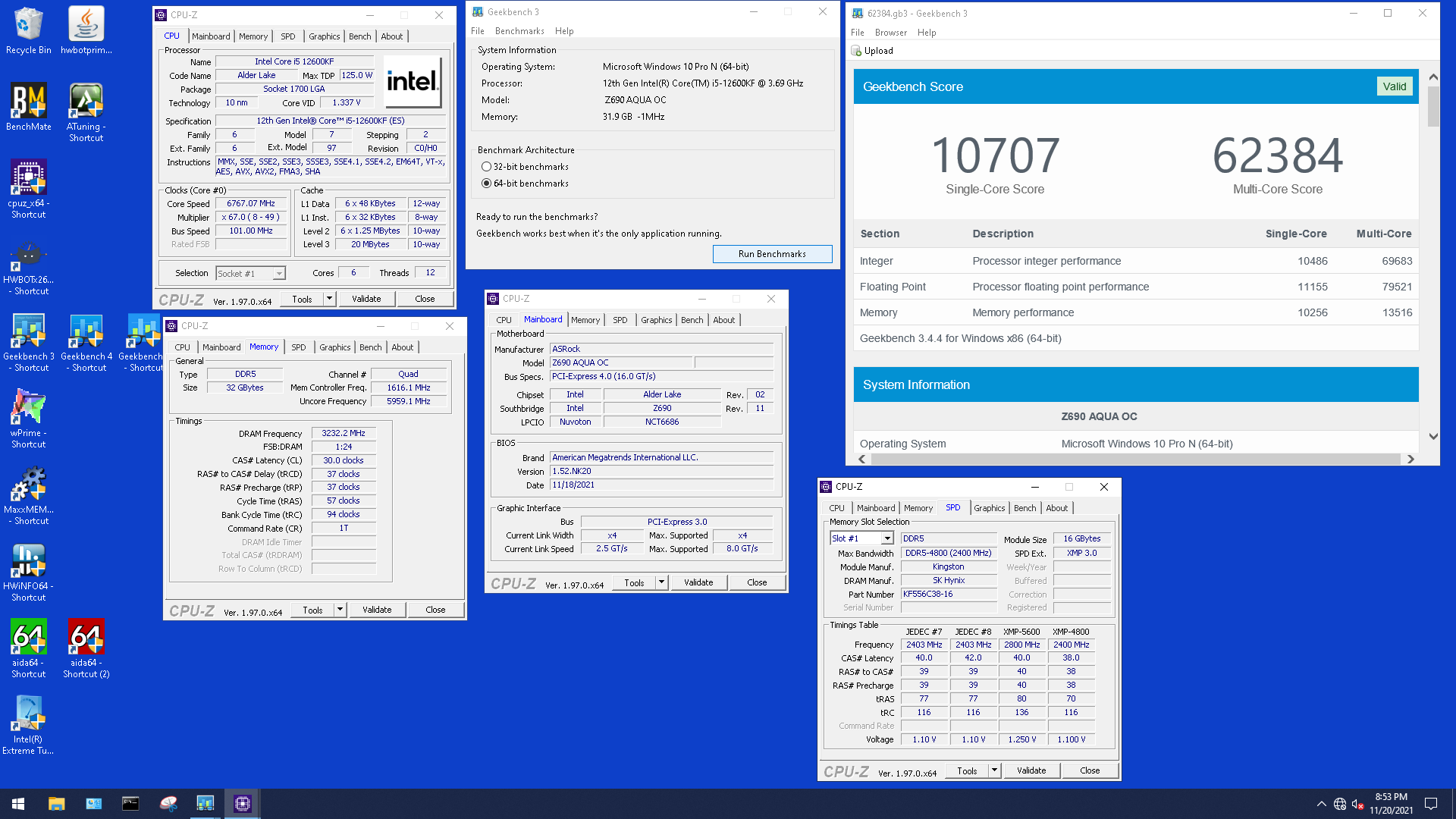1456x819 pixels.
Task: Click the BIOS Version value 1.52.NK20
Action: tap(661, 471)
